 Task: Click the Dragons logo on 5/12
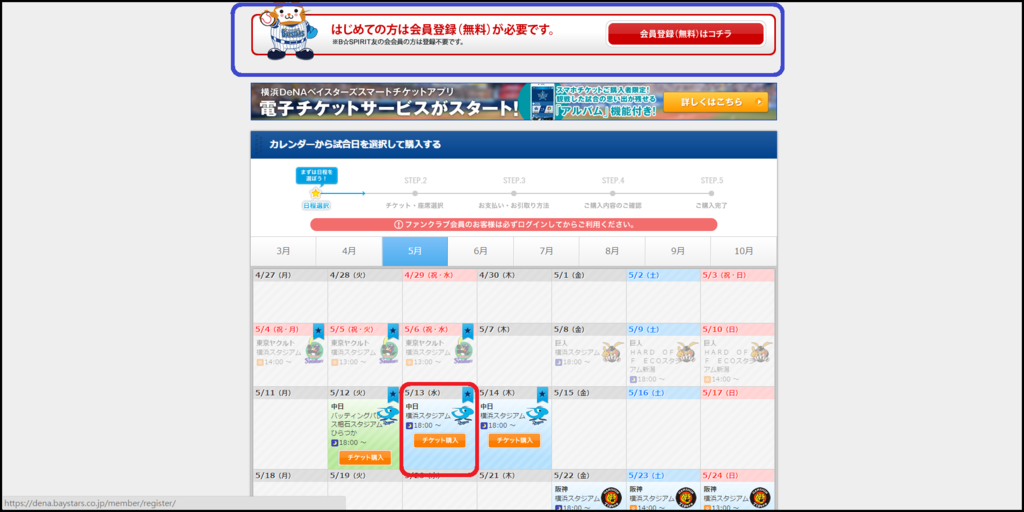[x=389, y=415]
